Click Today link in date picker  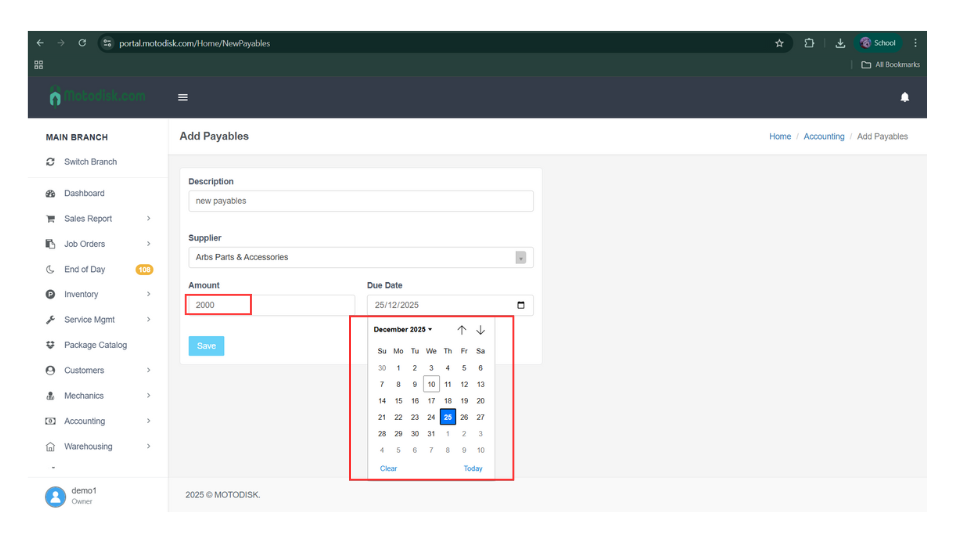[473, 468]
